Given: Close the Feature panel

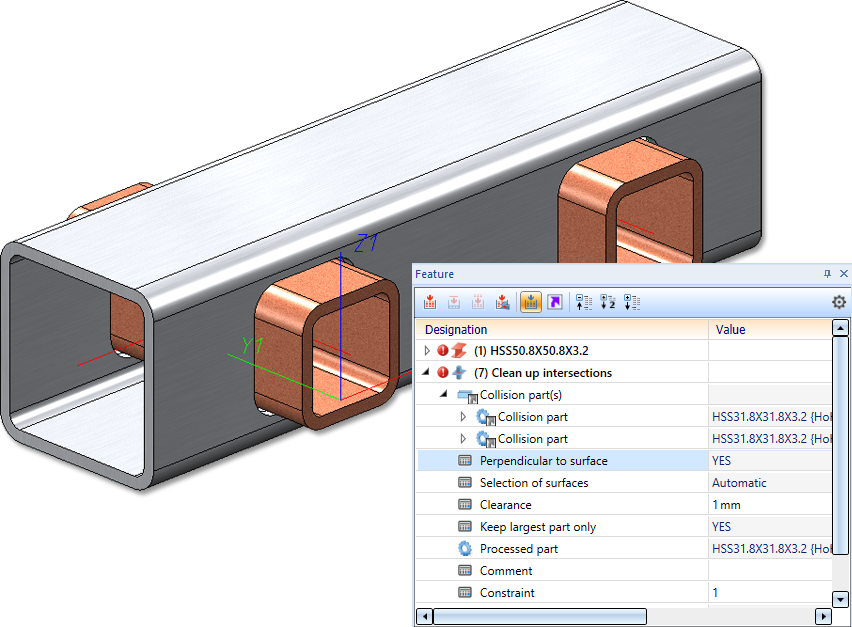Looking at the screenshot, I should coord(844,274).
